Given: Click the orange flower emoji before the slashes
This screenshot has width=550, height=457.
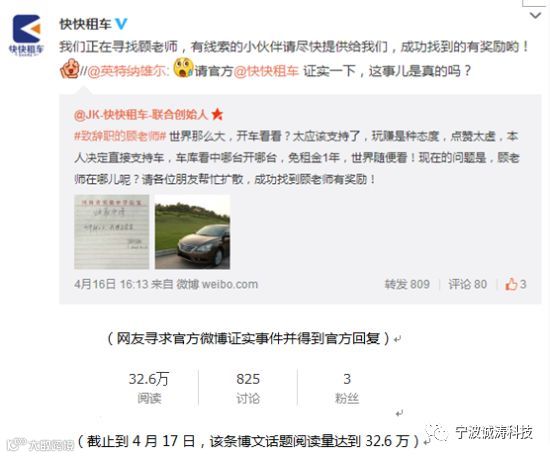Looking at the screenshot, I should pos(69,69).
